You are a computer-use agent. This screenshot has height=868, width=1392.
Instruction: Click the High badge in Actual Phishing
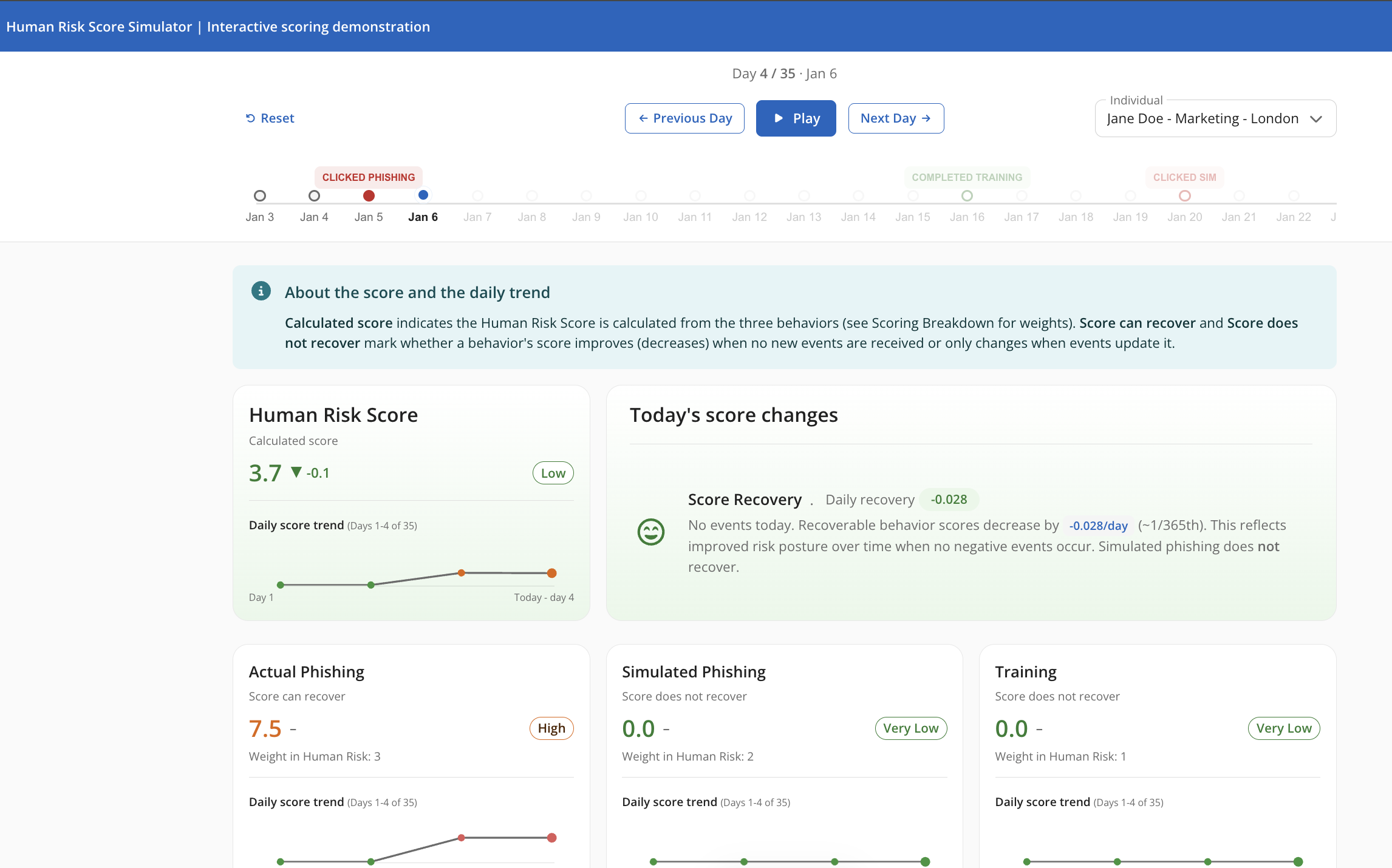(x=551, y=728)
